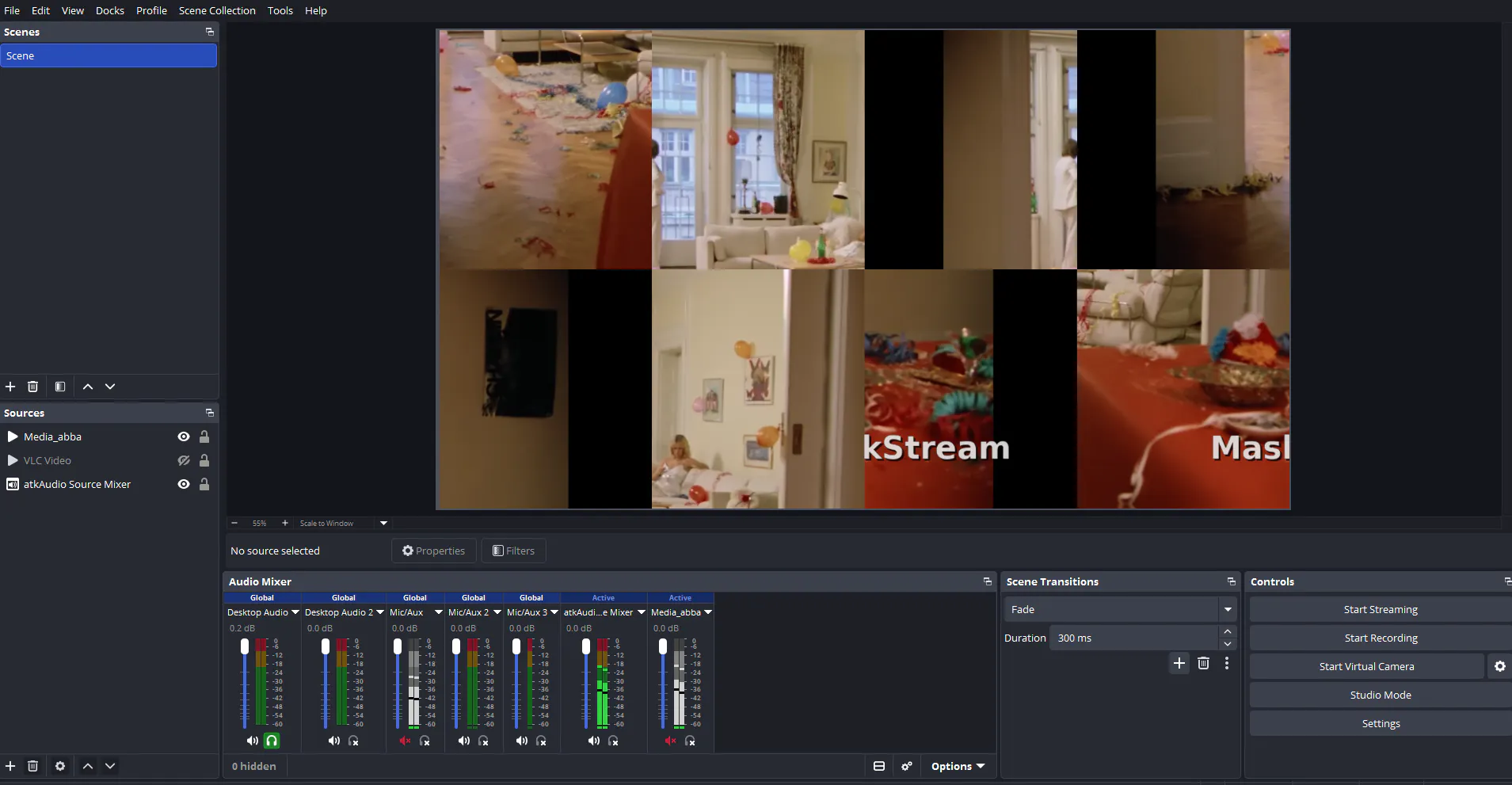Add a new scene with the plus icon

click(x=10, y=387)
